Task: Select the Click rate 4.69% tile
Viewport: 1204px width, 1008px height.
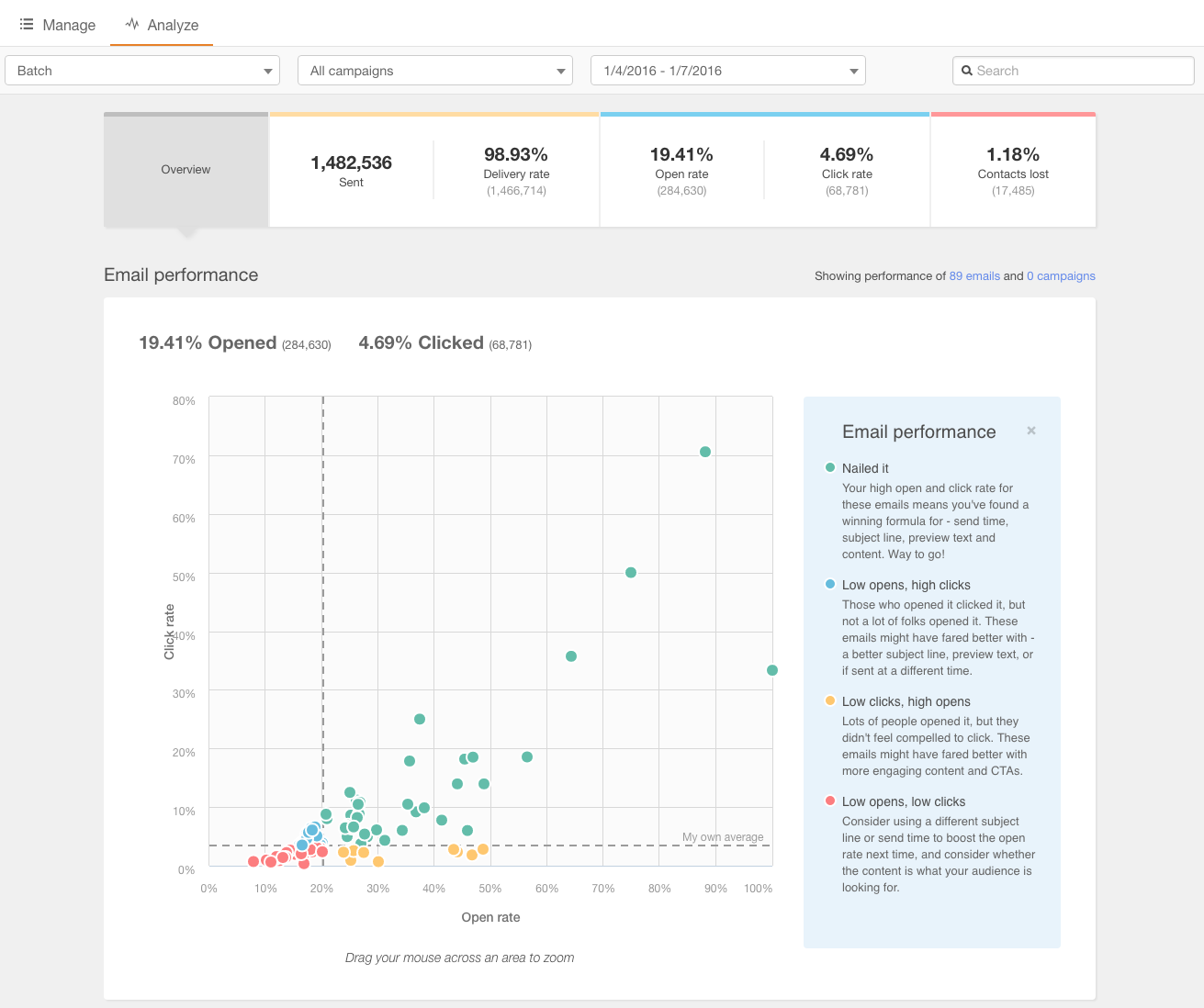Action: pos(847,170)
